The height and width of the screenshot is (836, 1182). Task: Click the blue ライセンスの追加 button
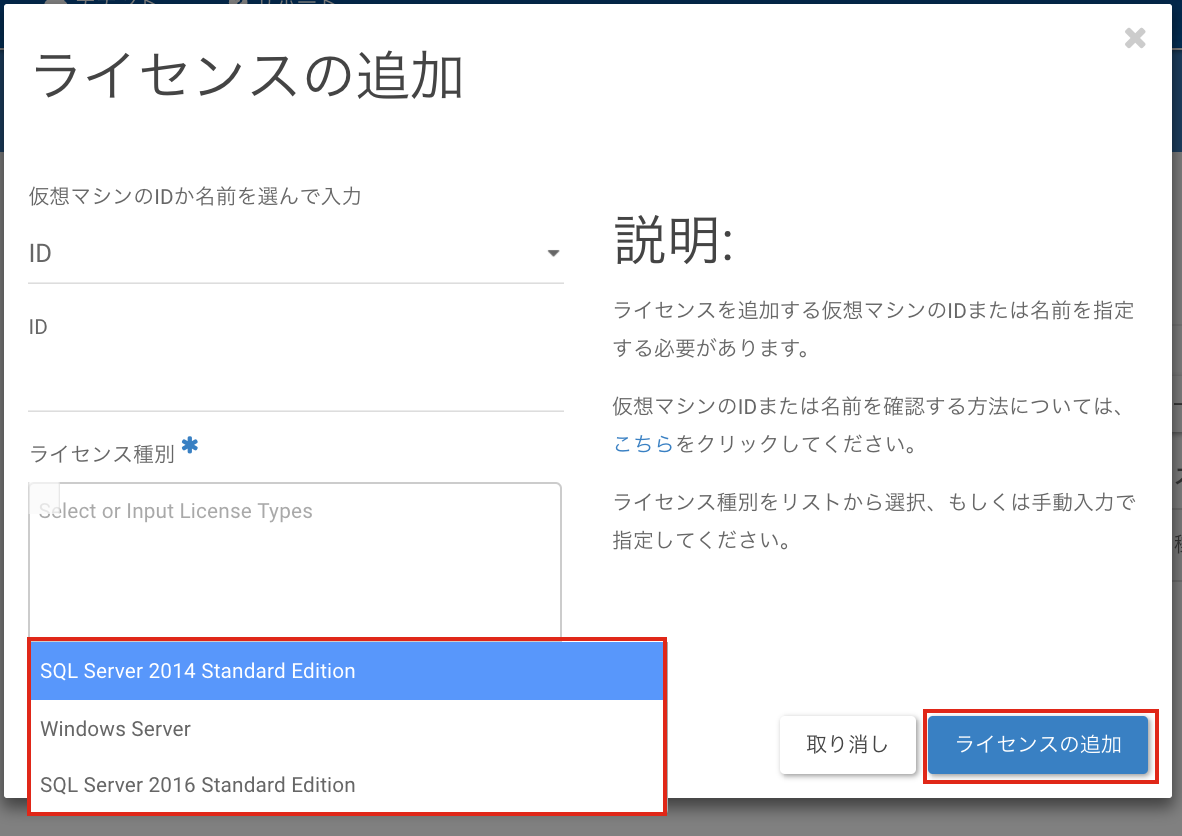tap(1038, 745)
